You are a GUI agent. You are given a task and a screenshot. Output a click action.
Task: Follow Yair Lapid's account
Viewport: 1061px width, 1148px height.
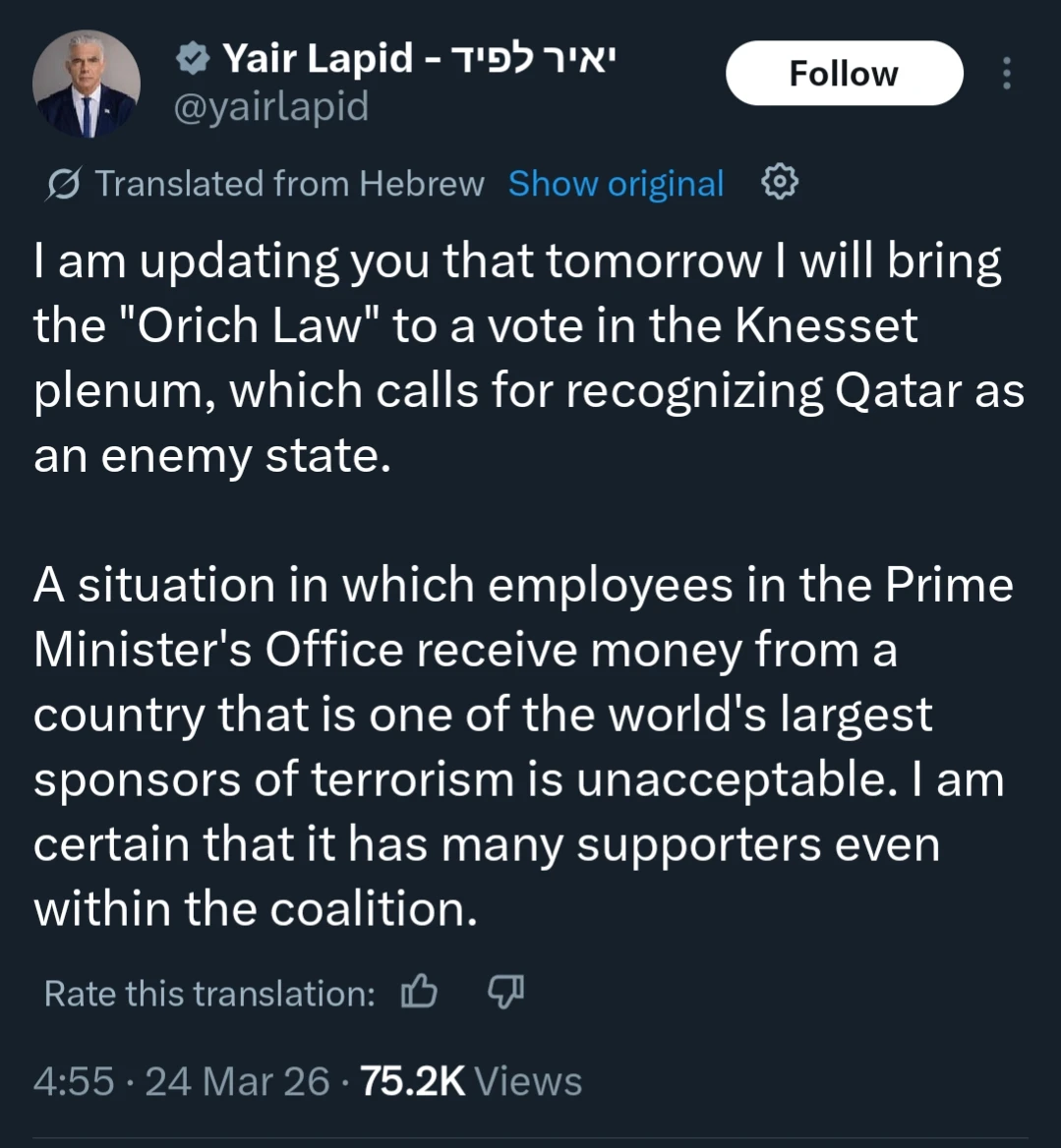844,74
